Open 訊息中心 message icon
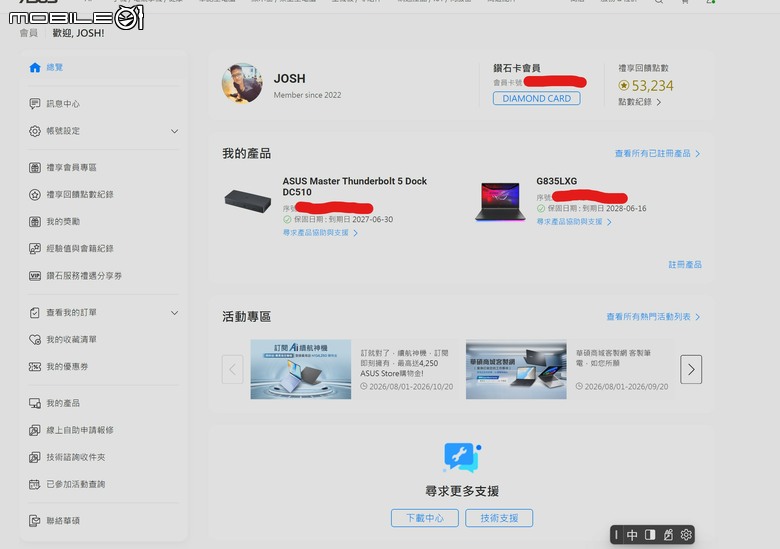The height and width of the screenshot is (549, 780). tap(35, 103)
